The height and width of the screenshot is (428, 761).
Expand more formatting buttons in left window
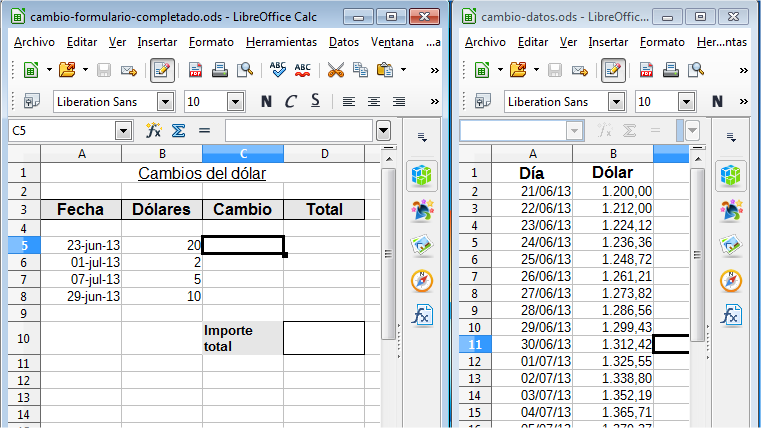434,102
